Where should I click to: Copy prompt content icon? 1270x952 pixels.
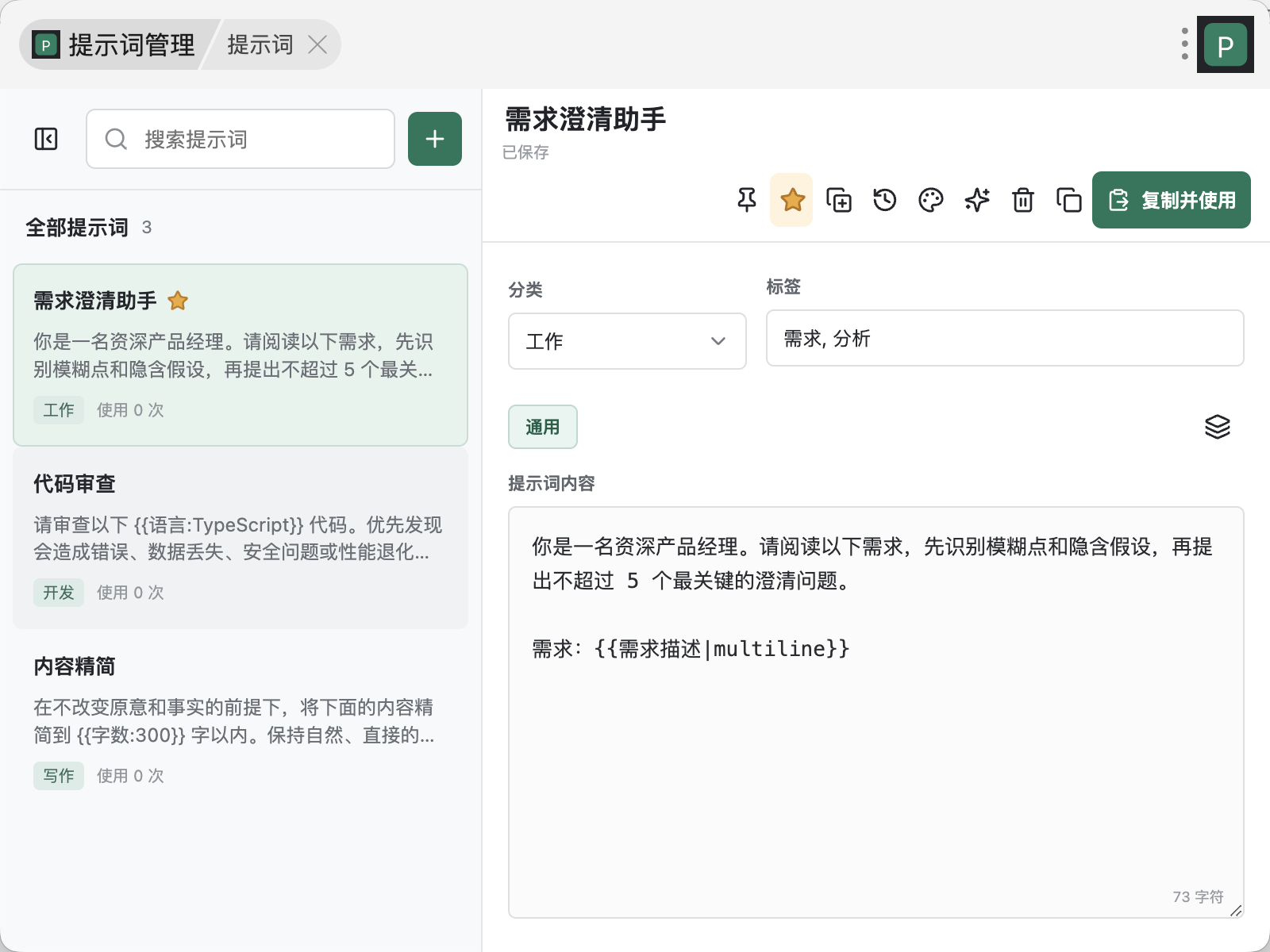[x=1069, y=200]
